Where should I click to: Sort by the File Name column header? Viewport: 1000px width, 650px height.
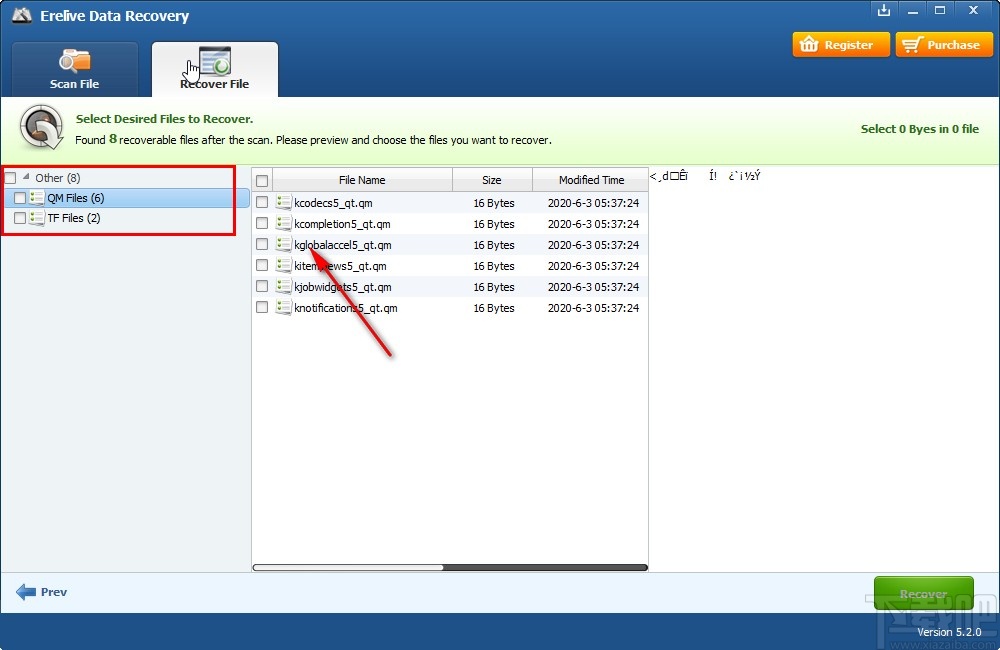coord(362,180)
